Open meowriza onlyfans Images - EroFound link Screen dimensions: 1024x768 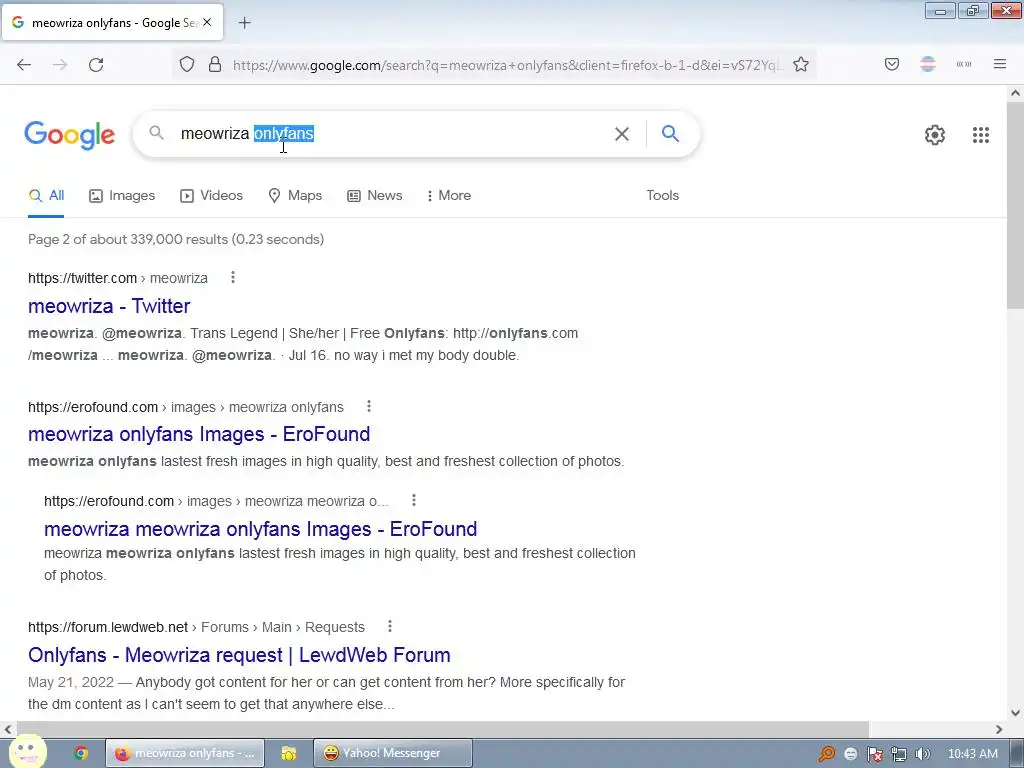pyautogui.click(x=199, y=434)
